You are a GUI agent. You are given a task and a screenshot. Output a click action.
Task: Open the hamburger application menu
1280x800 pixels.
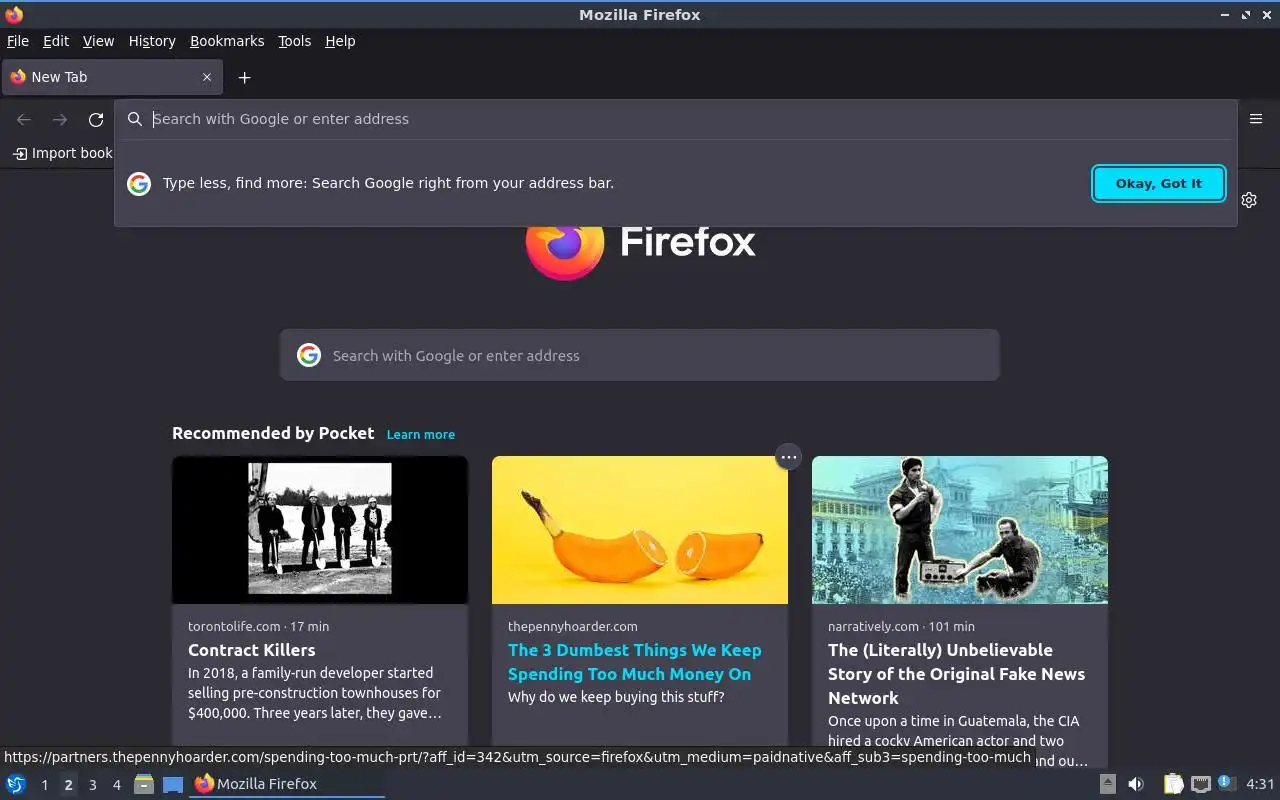pos(1256,119)
